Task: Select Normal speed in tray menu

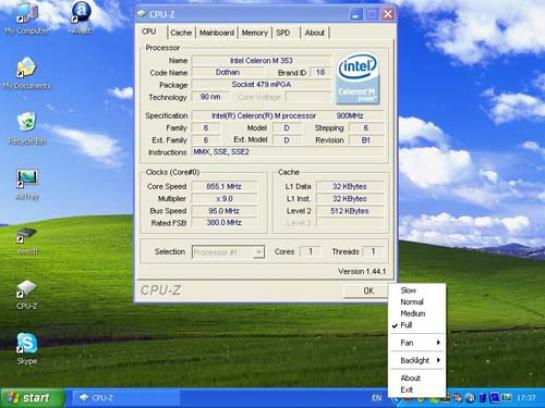Action: (x=417, y=302)
